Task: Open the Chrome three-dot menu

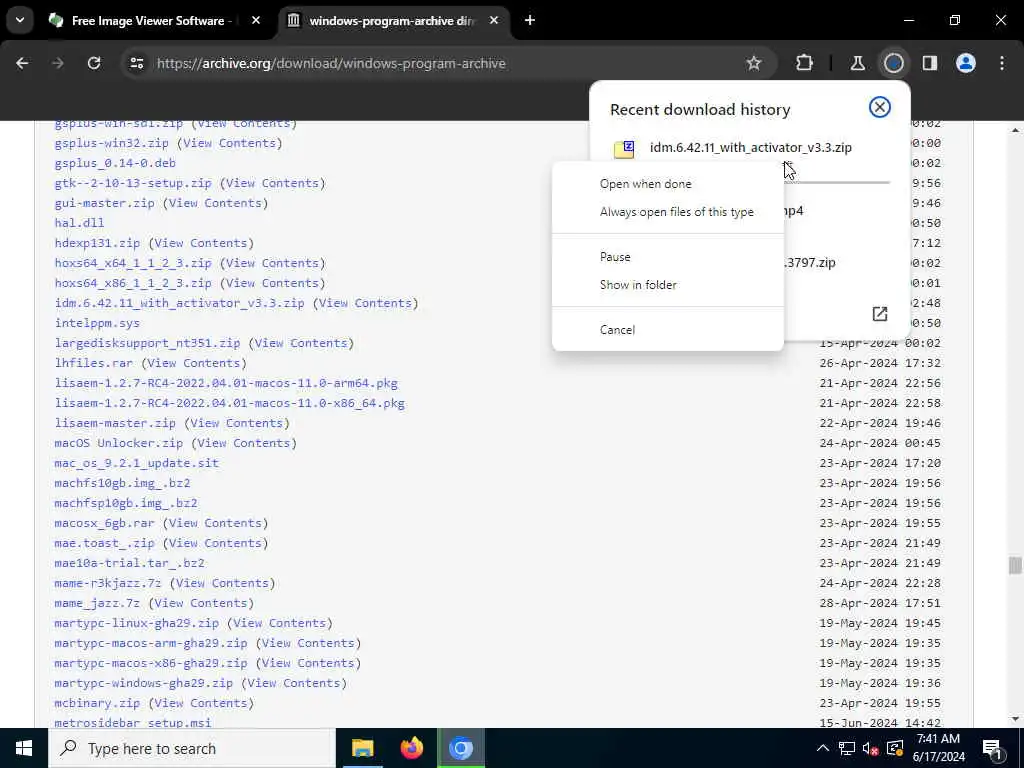Action: click(1002, 63)
